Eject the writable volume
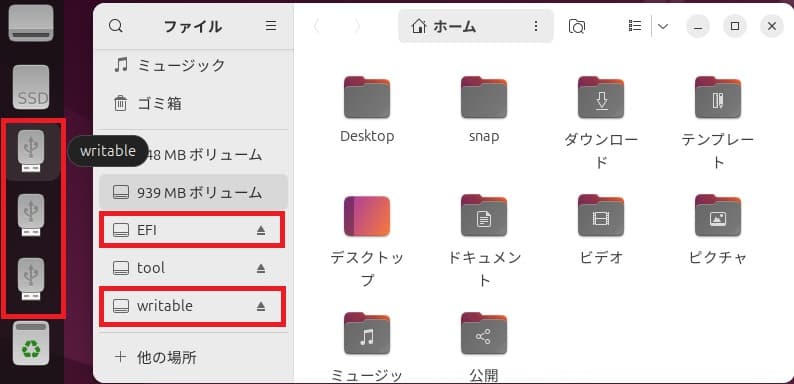Viewport: 794px width, 384px height. pyautogui.click(x=261, y=306)
